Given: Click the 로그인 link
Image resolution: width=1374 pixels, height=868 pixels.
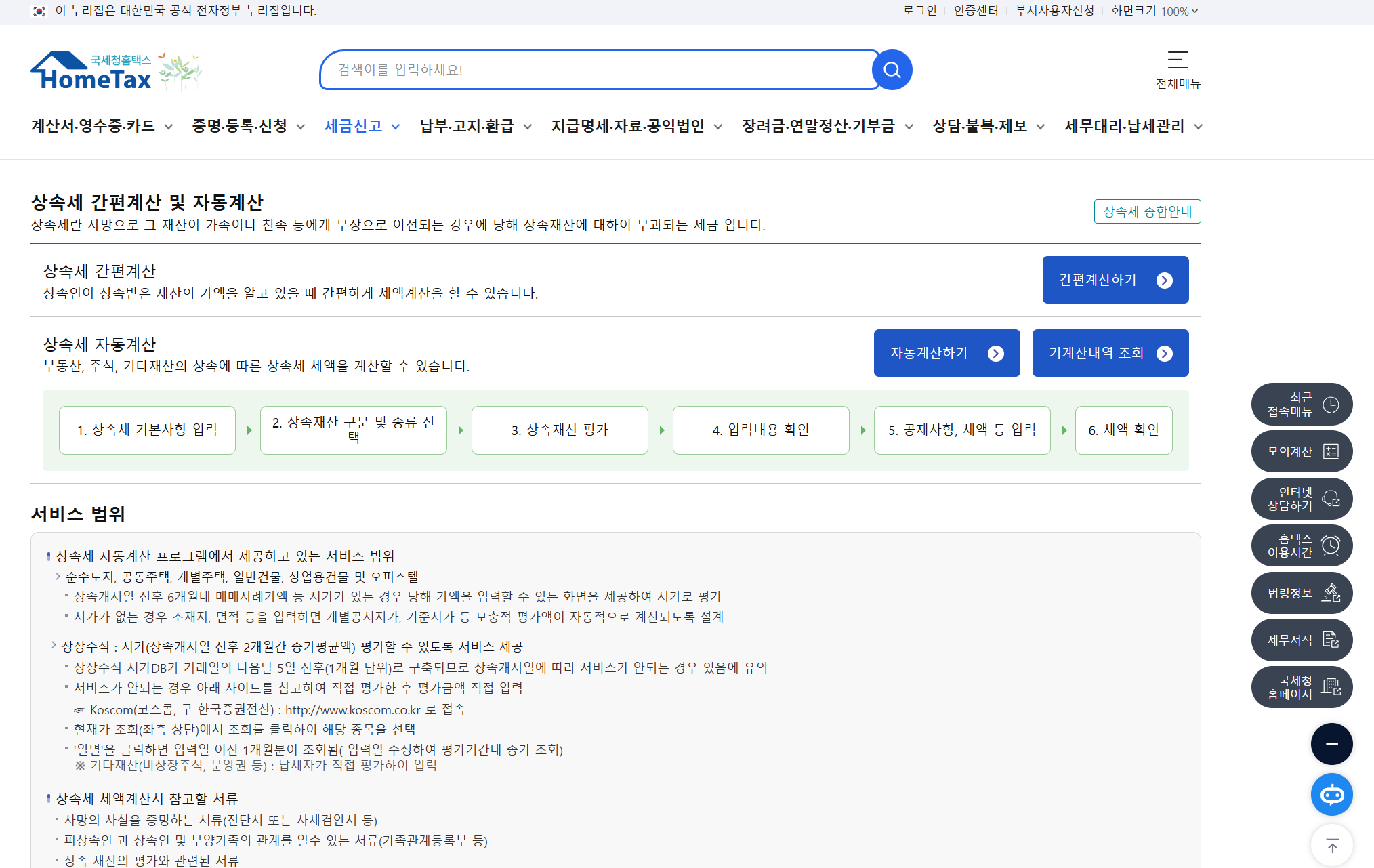Looking at the screenshot, I should click(x=919, y=11).
